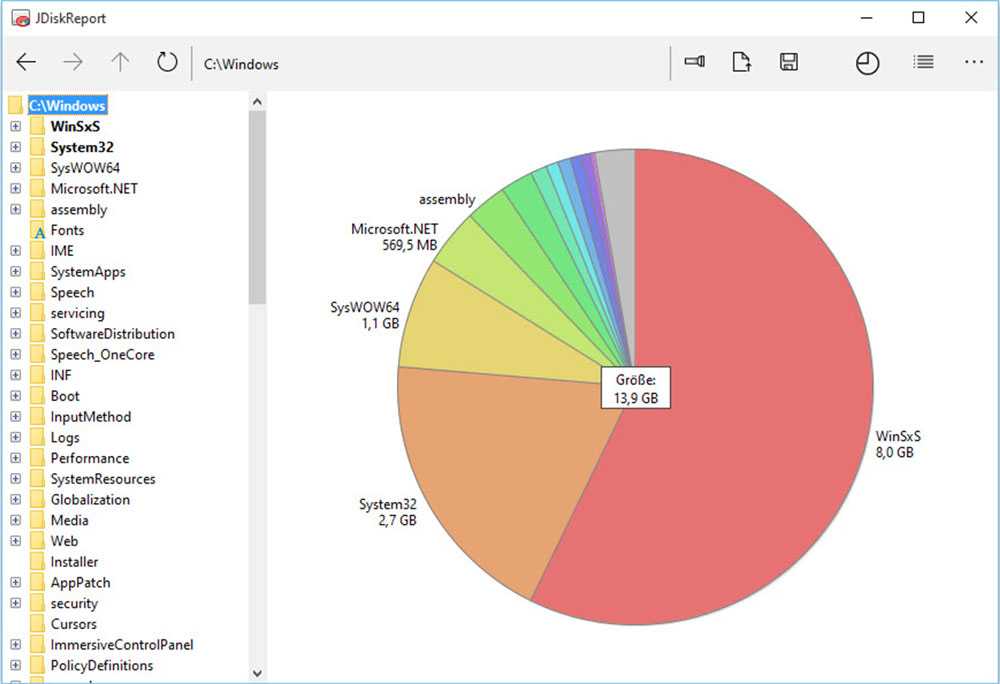The width and height of the screenshot is (1000, 684).
Task: Select the Fonts folder in tree
Action: point(67,230)
